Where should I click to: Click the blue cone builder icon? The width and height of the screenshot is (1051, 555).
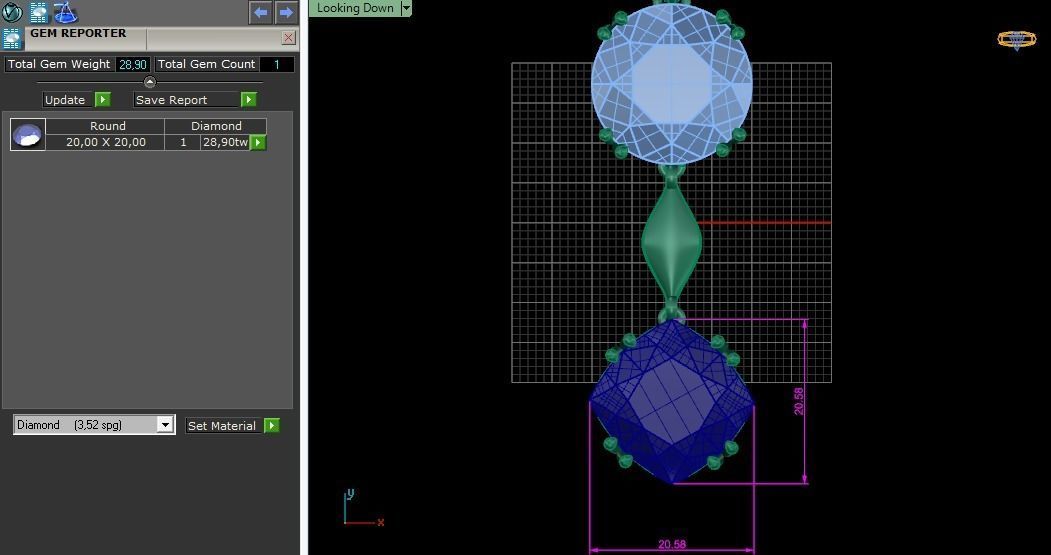point(65,11)
